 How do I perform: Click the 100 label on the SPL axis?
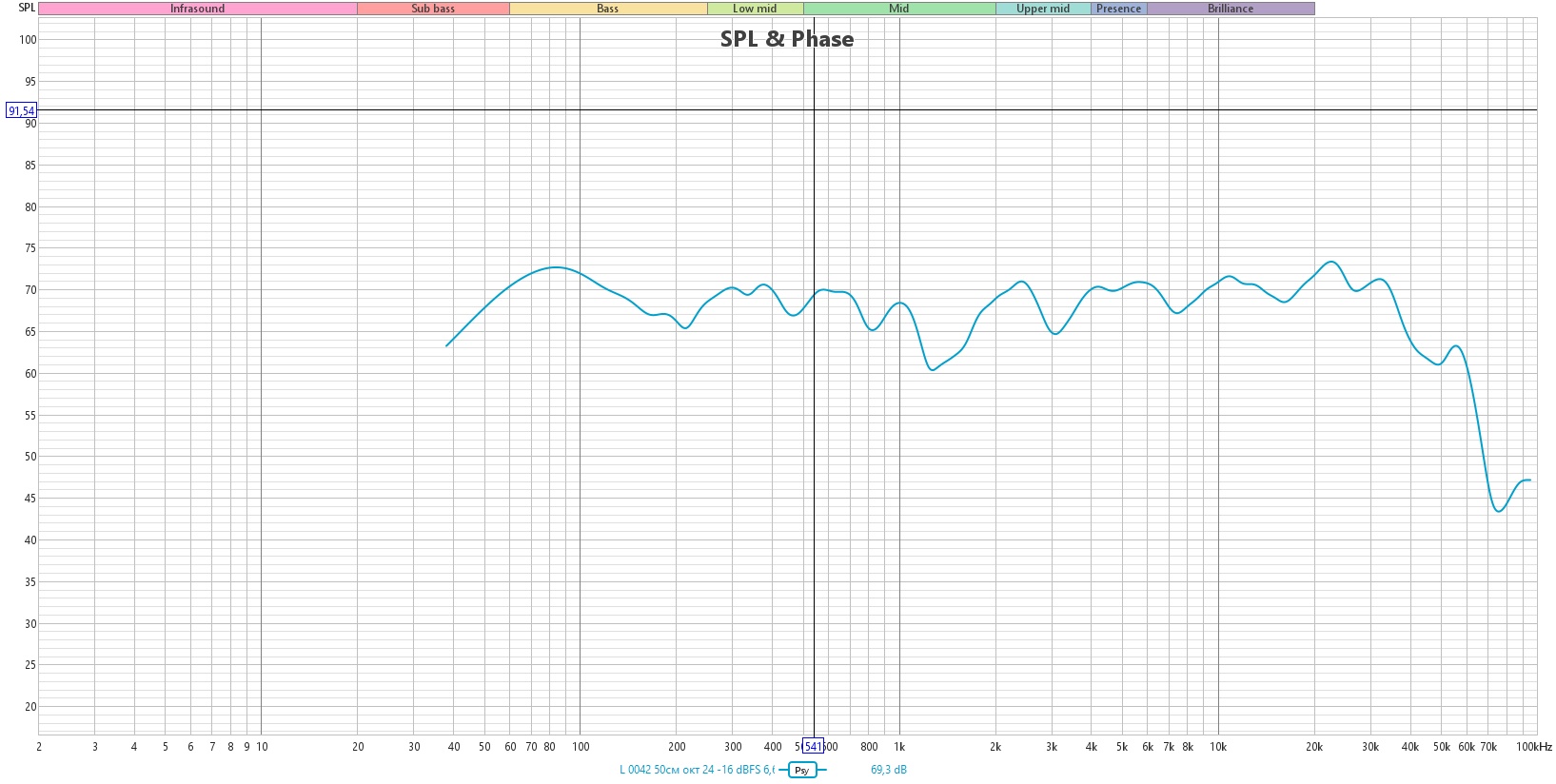[28, 40]
